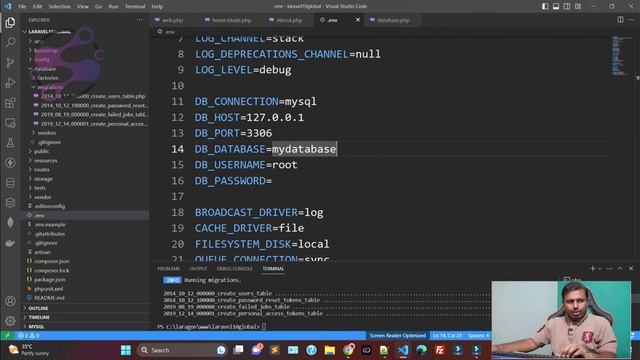The height and width of the screenshot is (360, 640).
Task: Close the .env editor tab
Action: [358, 20]
